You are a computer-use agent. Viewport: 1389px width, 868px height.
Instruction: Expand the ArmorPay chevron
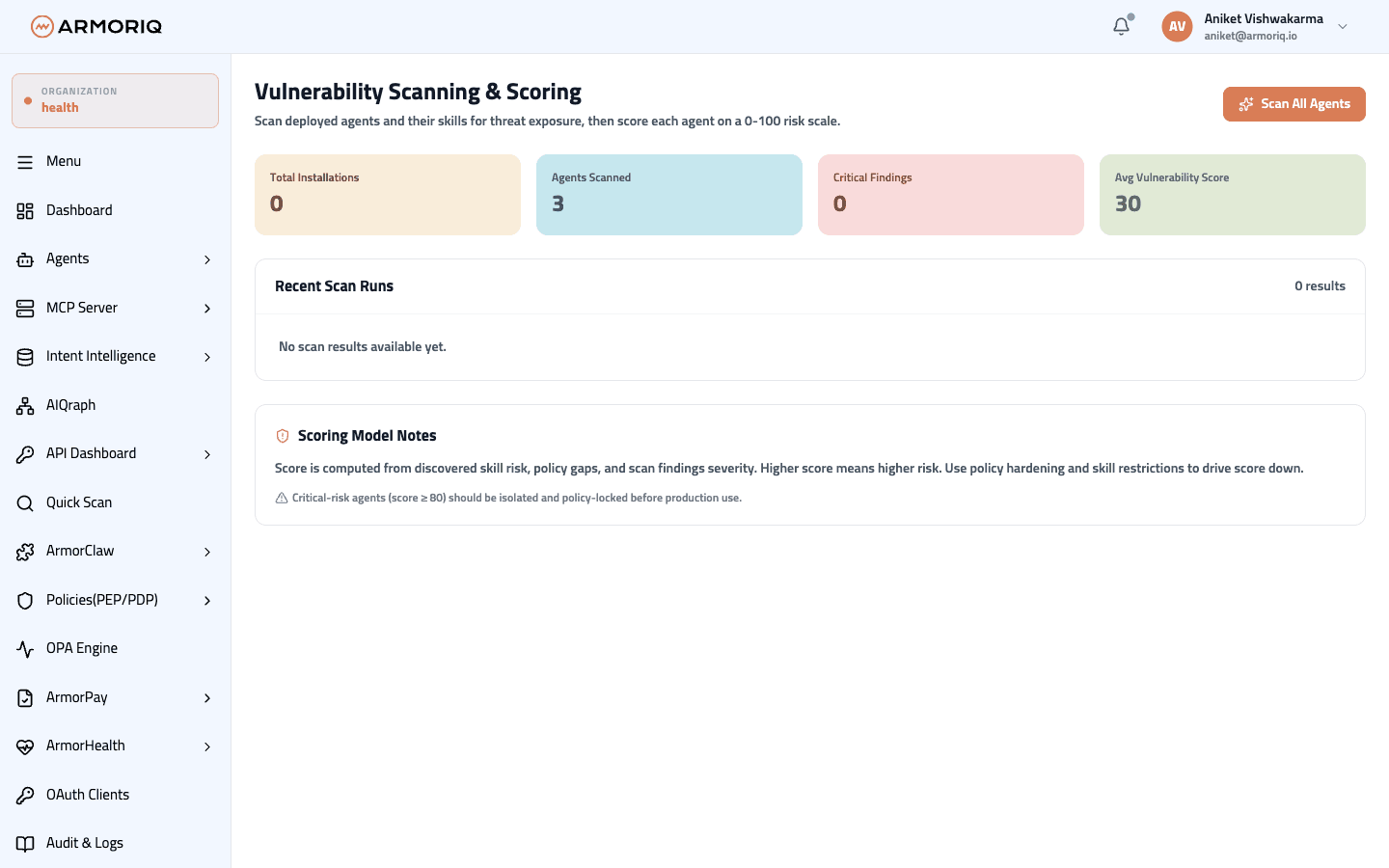tap(207, 698)
